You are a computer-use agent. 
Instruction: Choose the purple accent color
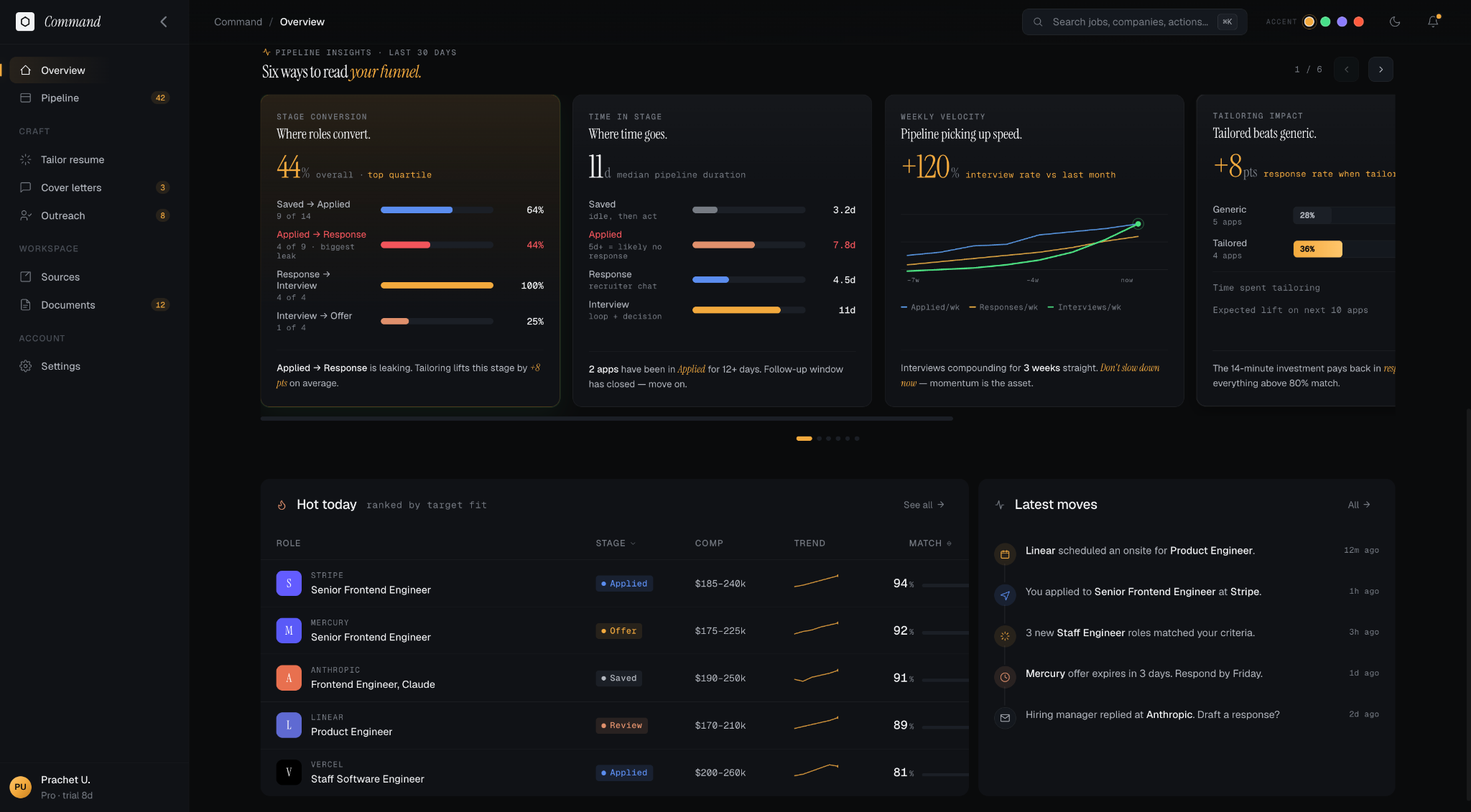point(1342,22)
